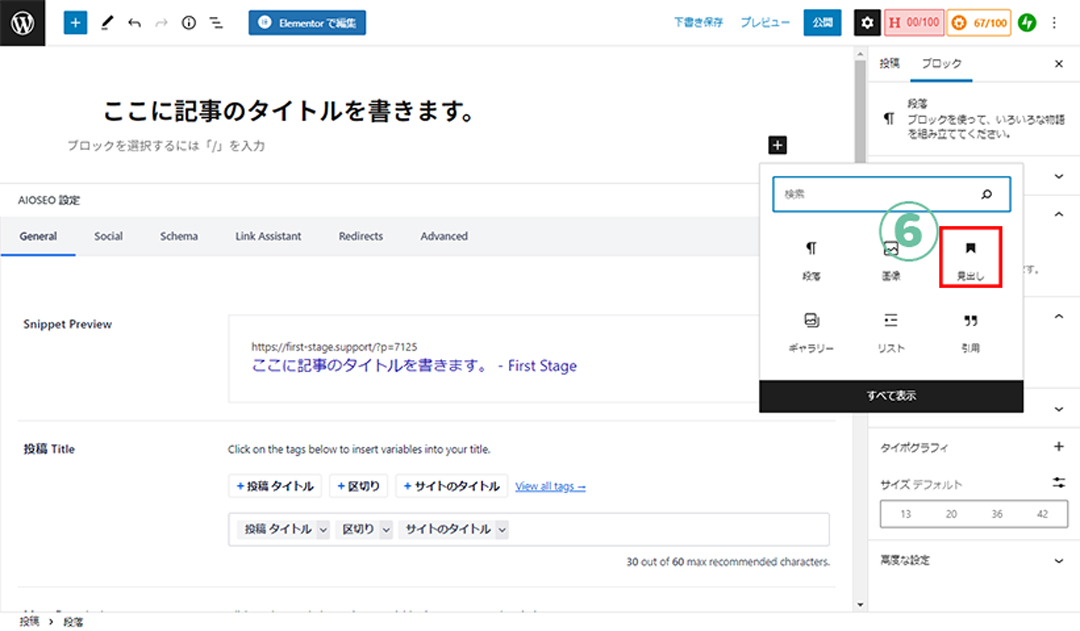Open the 投稿 タイトル tag dropdown arrow
1080x631 pixels.
click(x=323, y=530)
